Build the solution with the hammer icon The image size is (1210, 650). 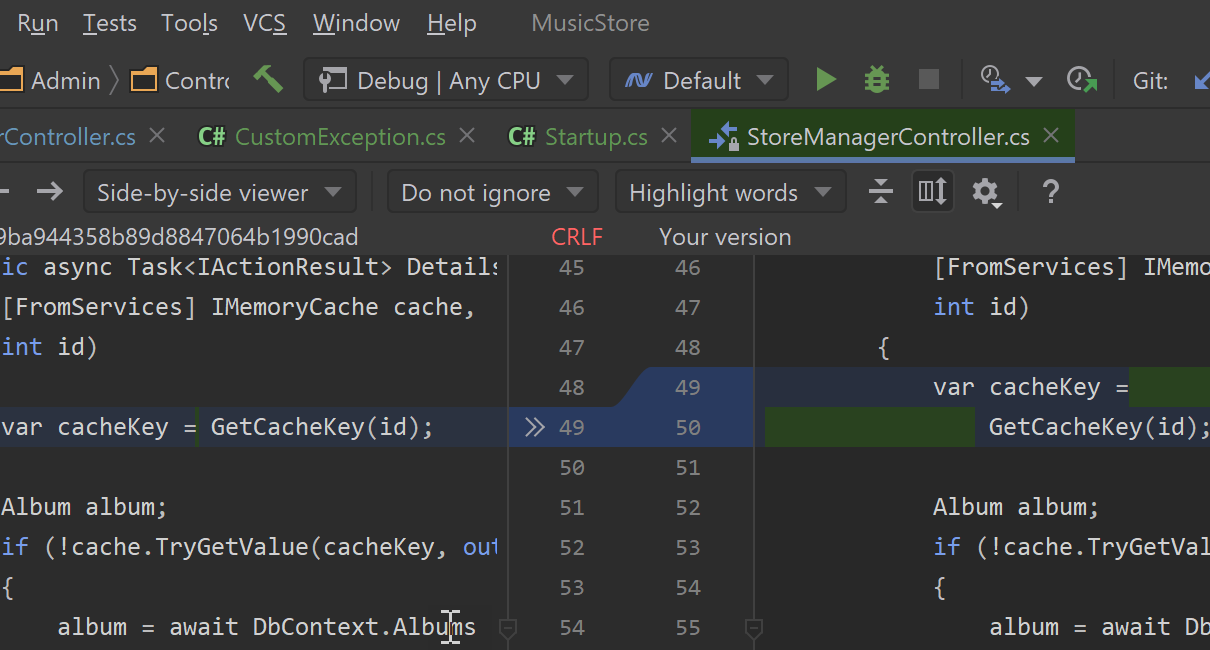[x=268, y=79]
